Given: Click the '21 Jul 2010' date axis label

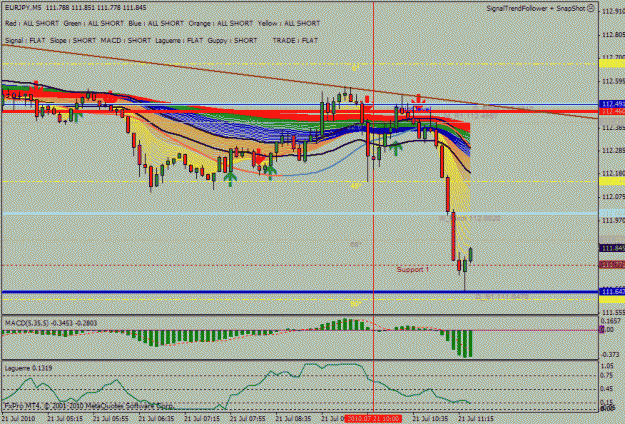Looking at the screenshot, I should coord(18,419).
